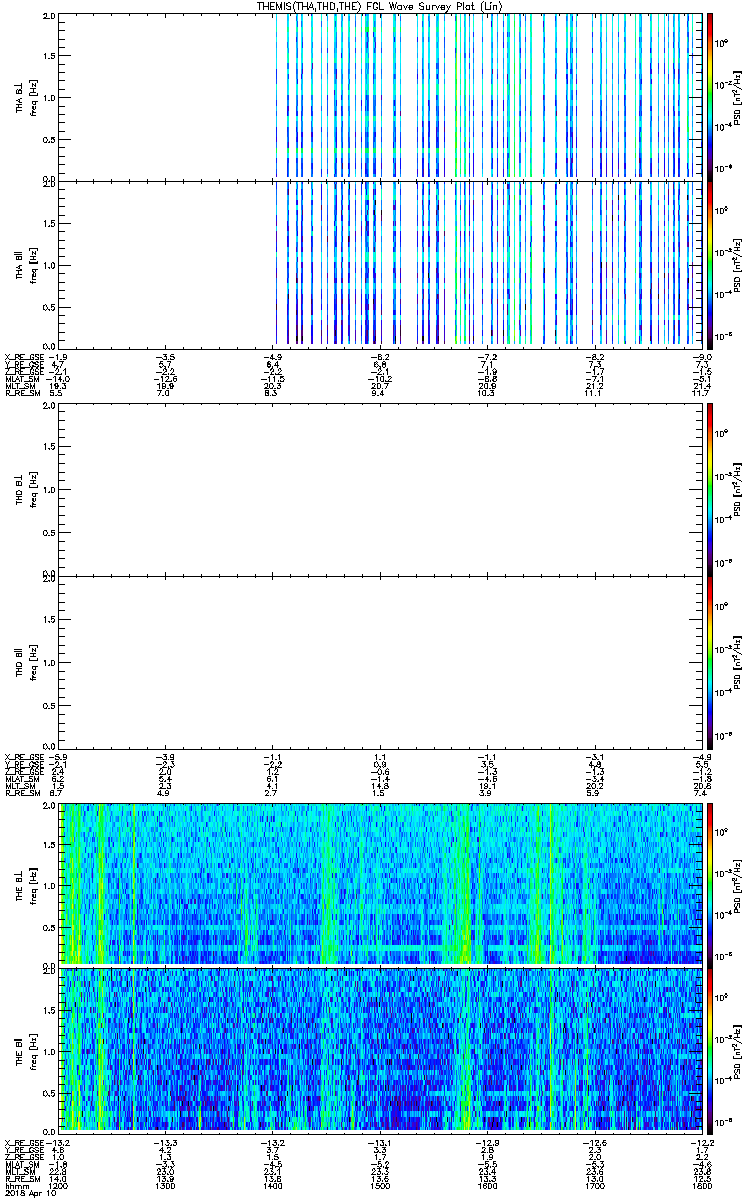750x1200 pixels.
Task: Click the 1300 time tick label
Action: (x=167, y=1186)
